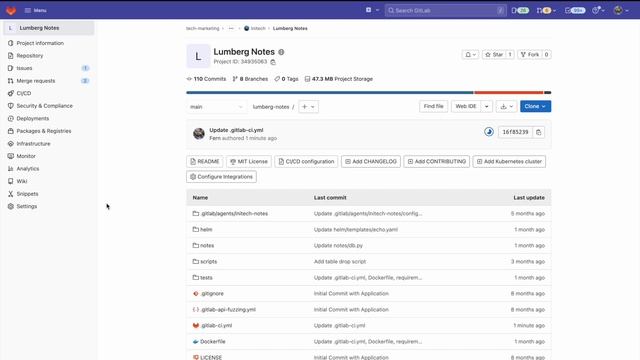Screen dimensions: 640x360
Task: Open .gitlab-ci.yml file
Action: coord(216,325)
